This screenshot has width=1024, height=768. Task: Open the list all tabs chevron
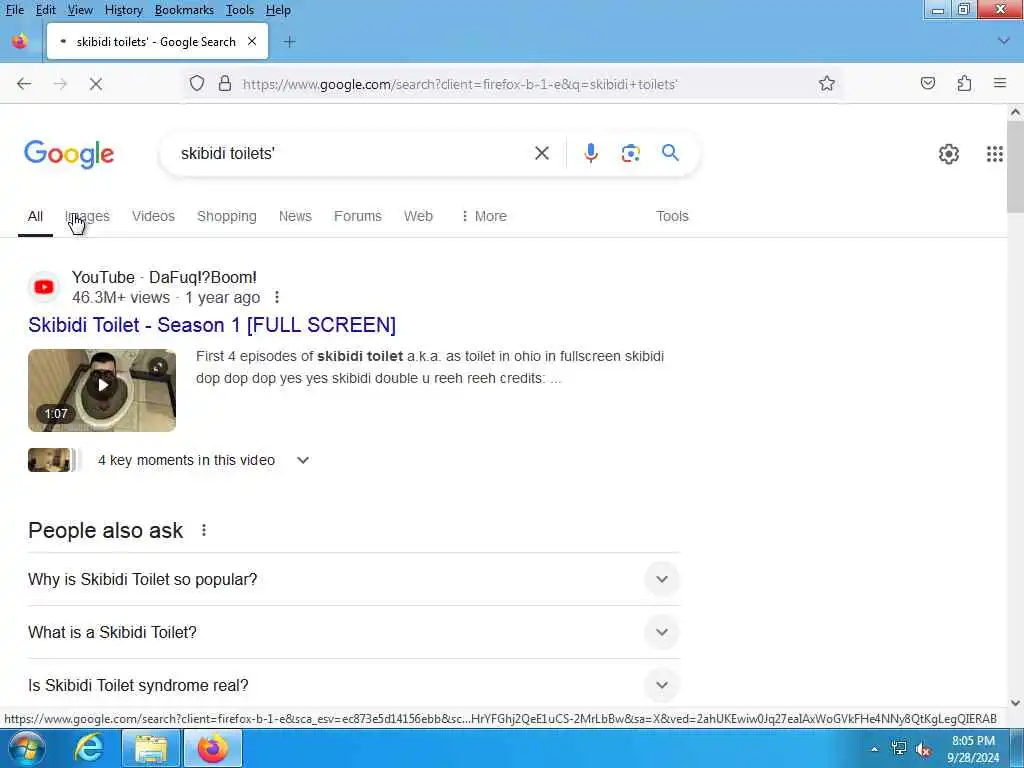pos(1004,41)
